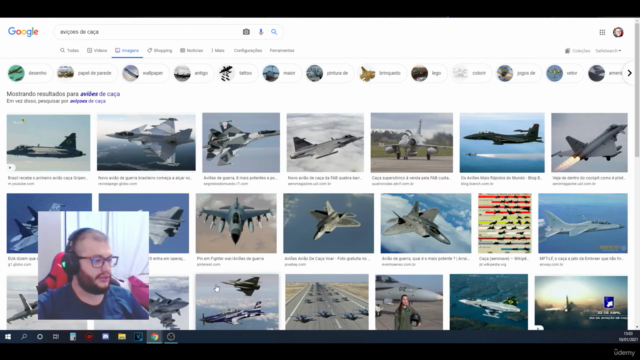Switch to the Todas tab
Screen dimensions: 640x360
point(69,51)
